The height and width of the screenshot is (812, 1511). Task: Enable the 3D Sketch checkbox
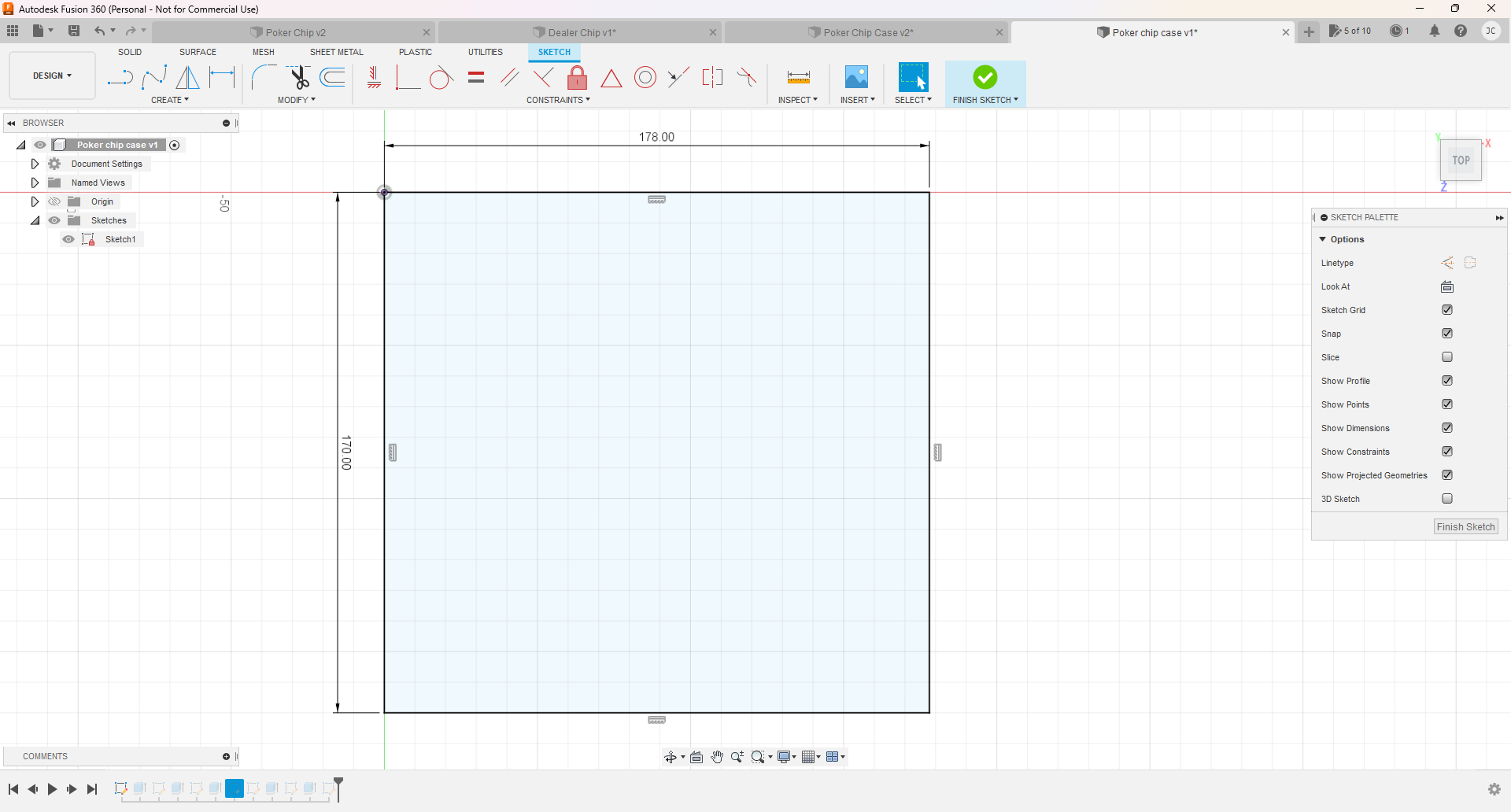point(1447,499)
